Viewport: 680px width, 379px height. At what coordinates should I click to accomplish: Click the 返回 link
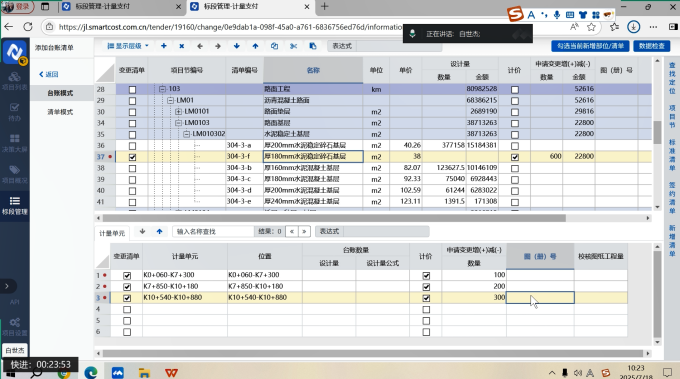(49, 74)
